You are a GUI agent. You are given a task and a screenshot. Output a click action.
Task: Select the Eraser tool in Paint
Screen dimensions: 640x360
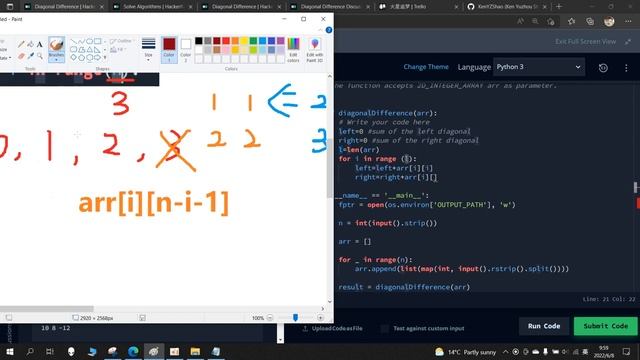(x=21, y=56)
